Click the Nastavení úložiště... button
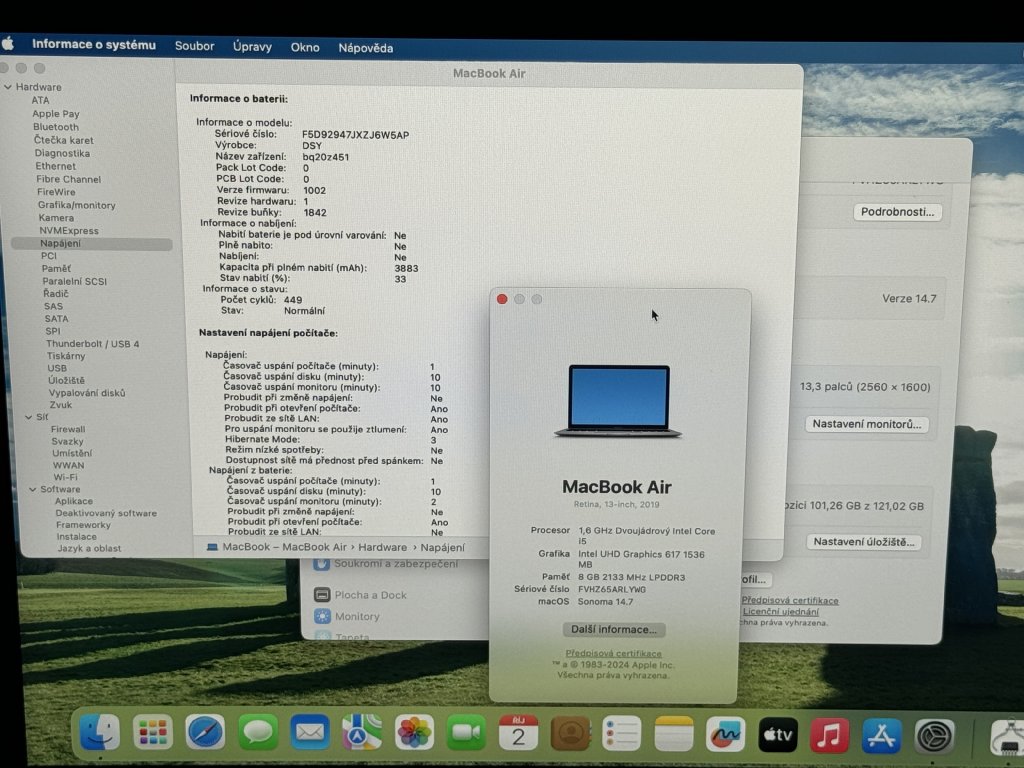This screenshot has height=768, width=1024. point(863,542)
